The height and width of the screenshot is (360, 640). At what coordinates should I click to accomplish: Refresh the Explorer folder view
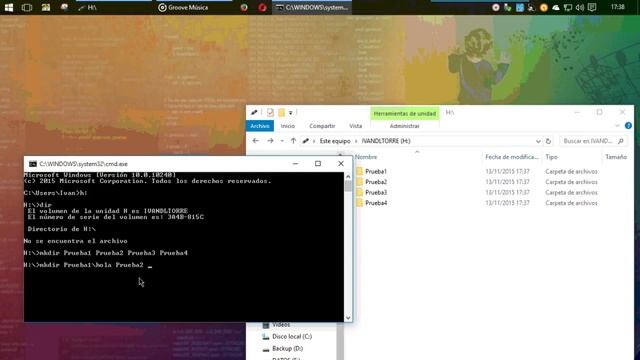pyautogui.click(x=548, y=141)
